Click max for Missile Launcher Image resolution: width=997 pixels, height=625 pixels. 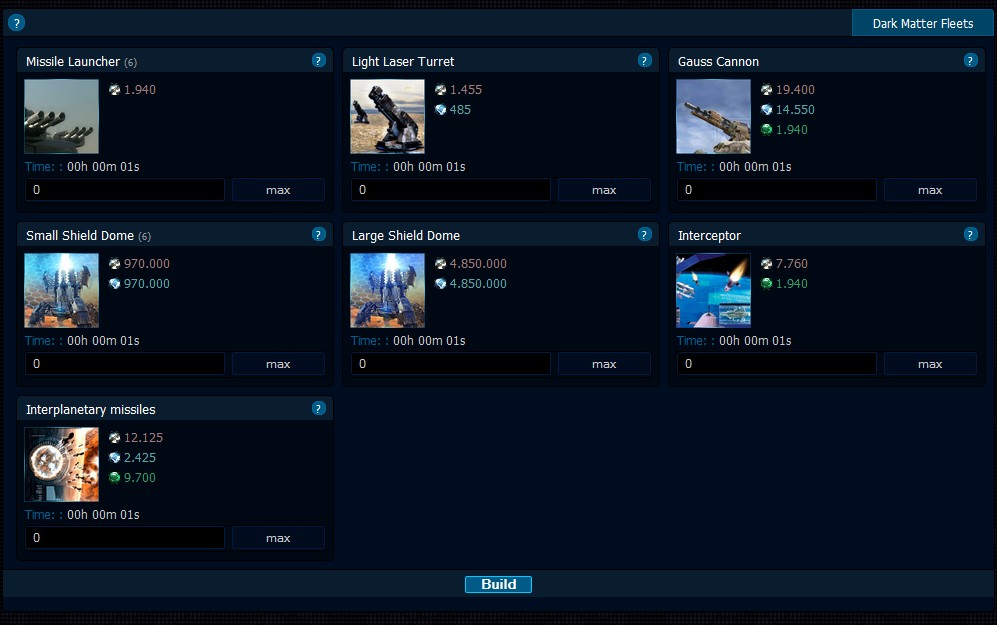click(278, 190)
